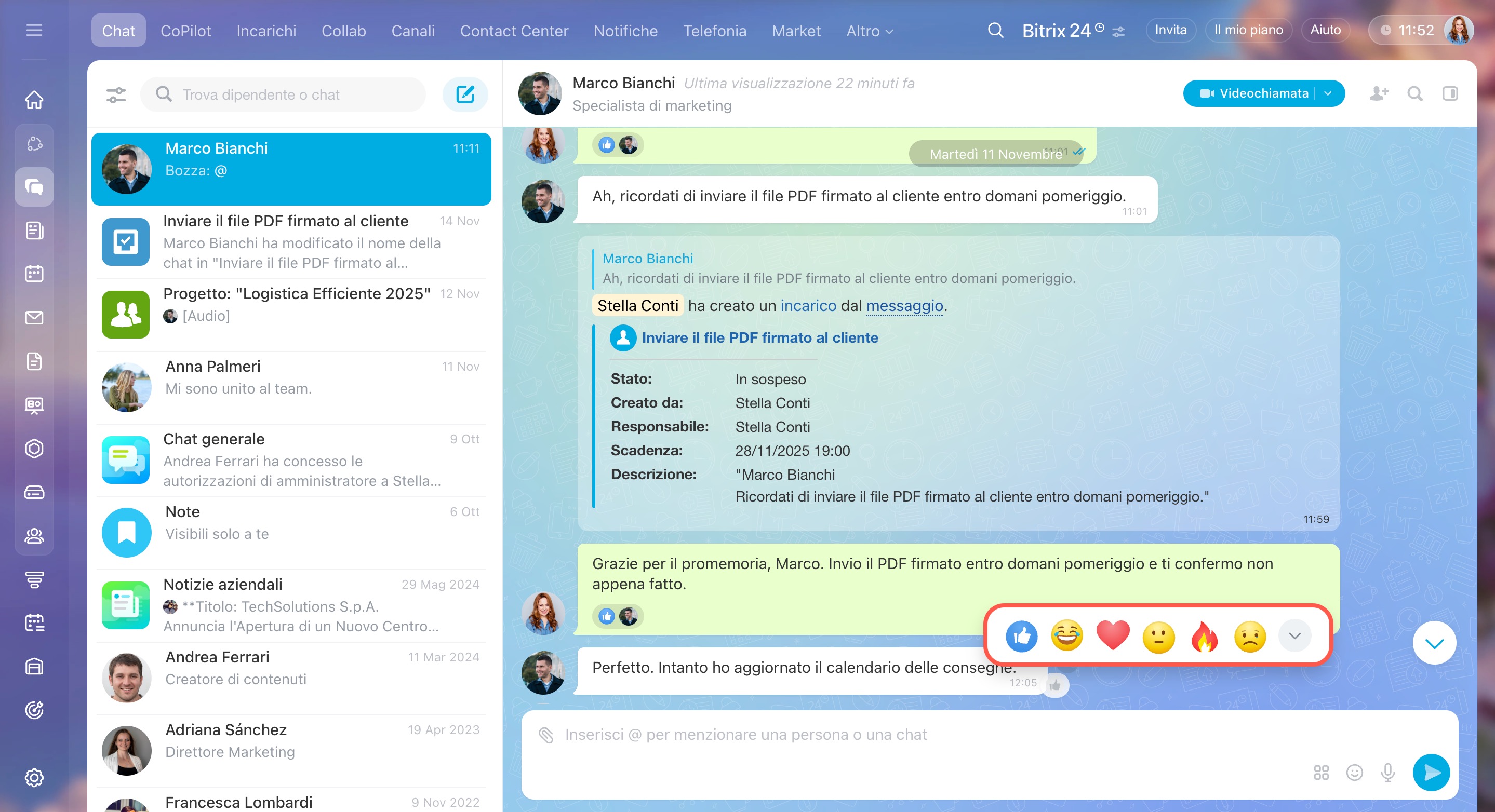
Task: Toggle the chat sidebar panel icon
Action: pos(1450,93)
